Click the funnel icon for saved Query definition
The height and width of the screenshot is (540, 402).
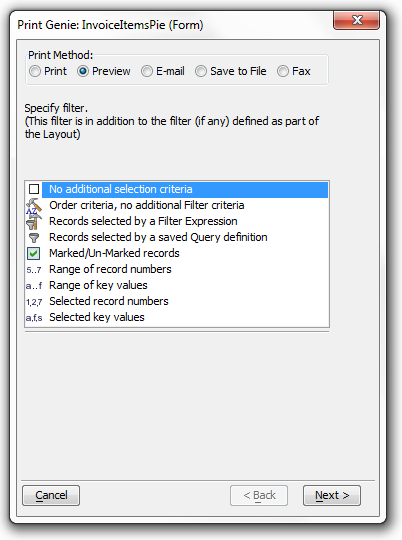coord(34,238)
